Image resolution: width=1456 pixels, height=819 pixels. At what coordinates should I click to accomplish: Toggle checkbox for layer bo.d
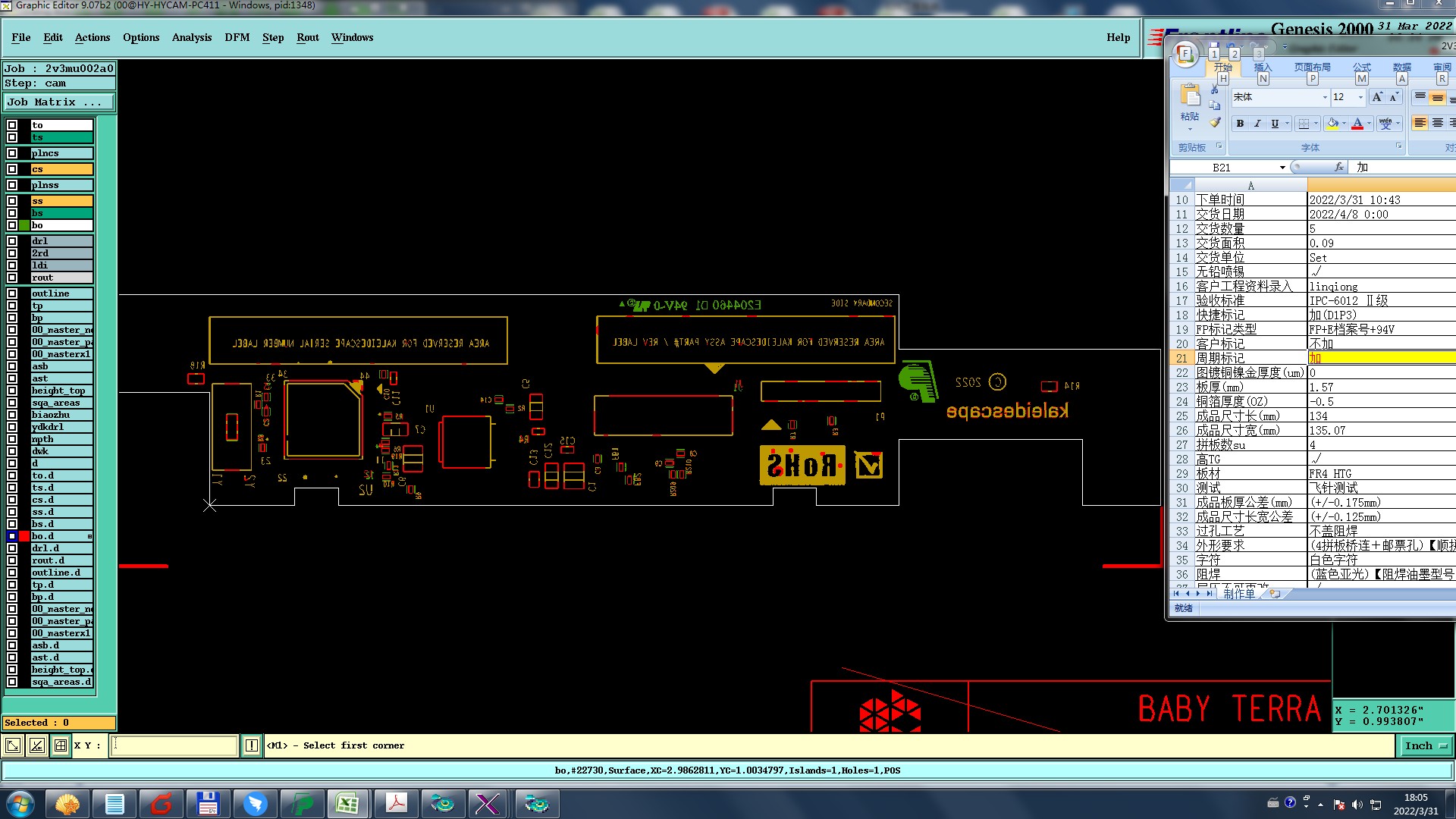12,536
